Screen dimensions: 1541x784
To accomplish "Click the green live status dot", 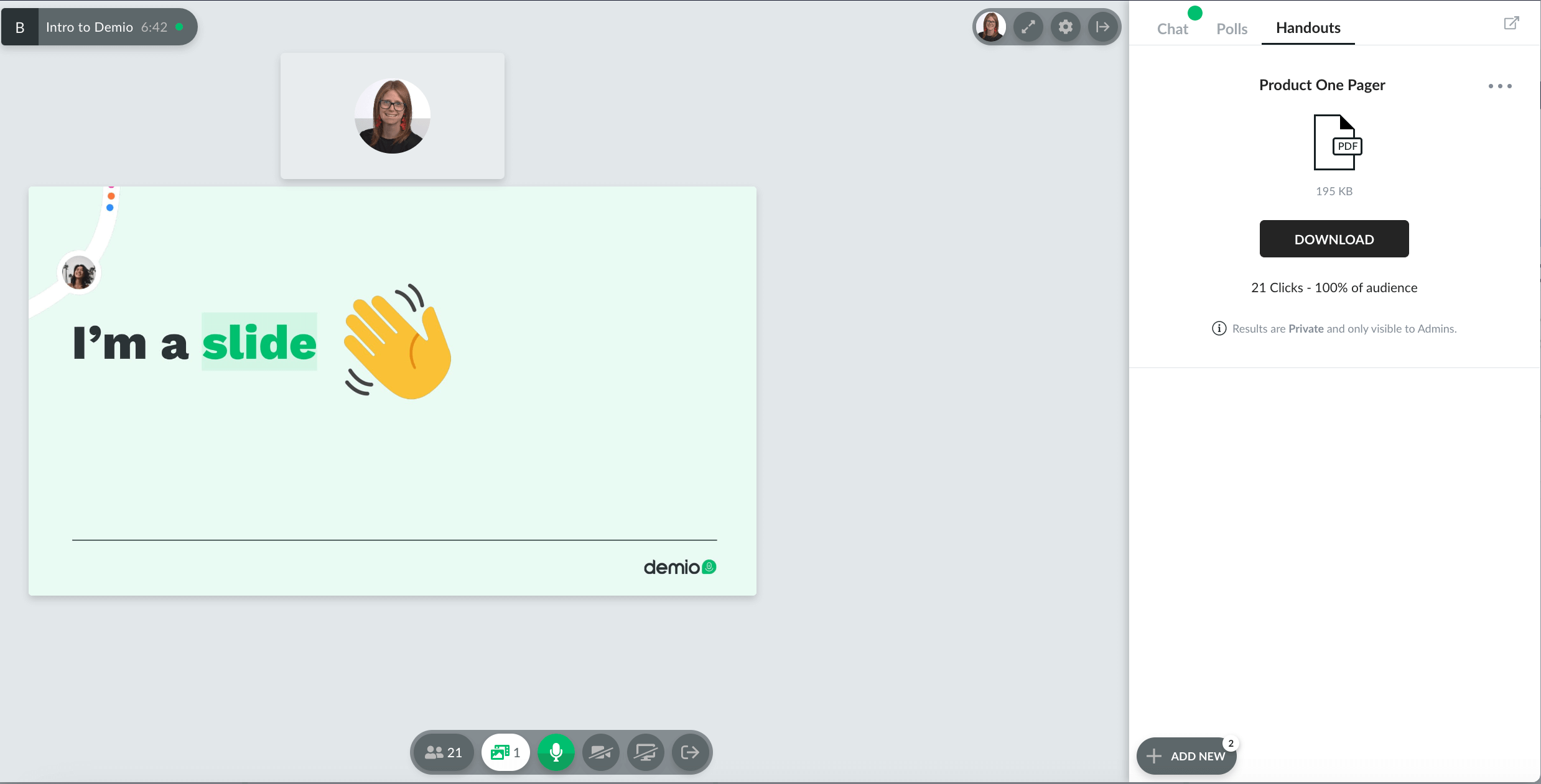I will [x=179, y=27].
